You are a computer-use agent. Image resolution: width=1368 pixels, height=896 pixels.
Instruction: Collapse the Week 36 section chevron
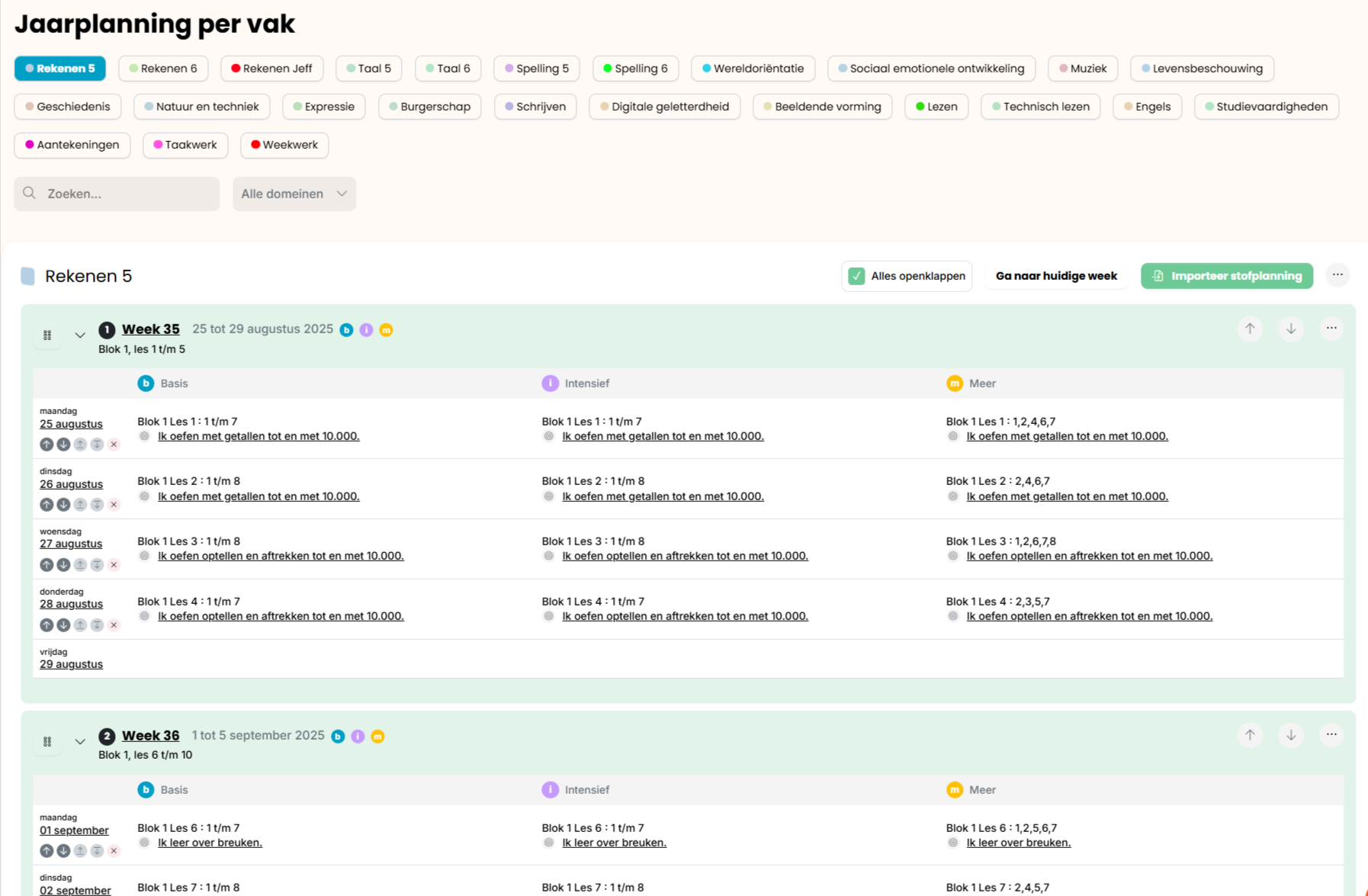[80, 742]
